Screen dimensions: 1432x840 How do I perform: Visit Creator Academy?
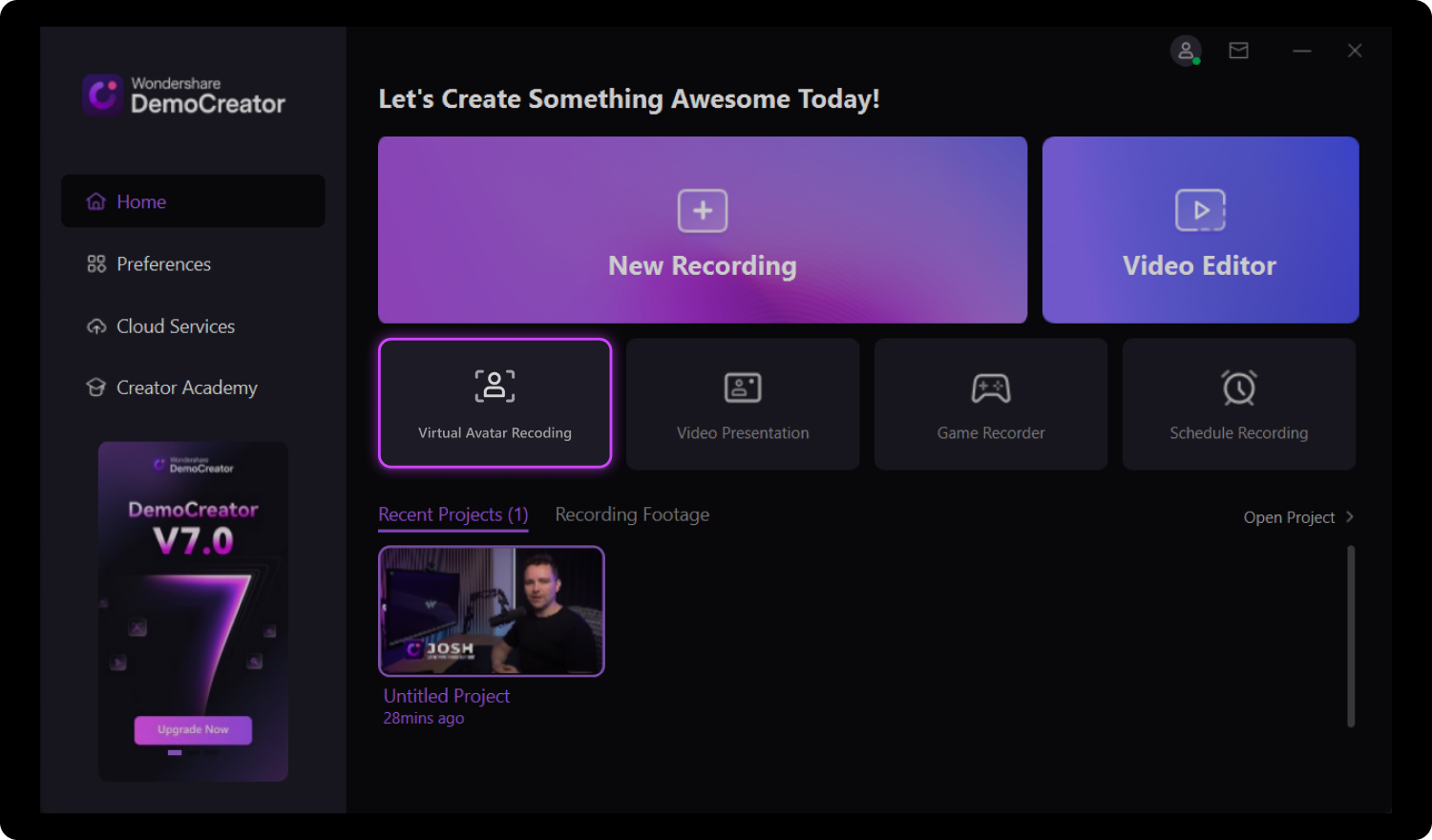coord(186,388)
